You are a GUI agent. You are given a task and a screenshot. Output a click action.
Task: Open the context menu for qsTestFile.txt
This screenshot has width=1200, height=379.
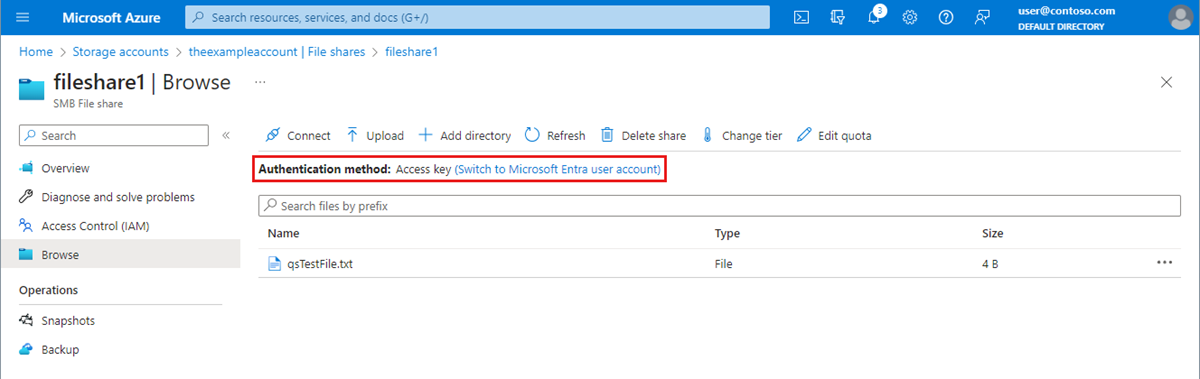pos(1164,263)
